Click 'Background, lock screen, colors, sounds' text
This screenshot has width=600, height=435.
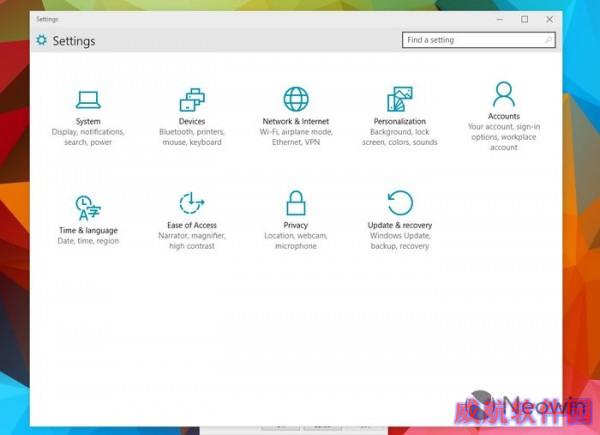(400, 137)
